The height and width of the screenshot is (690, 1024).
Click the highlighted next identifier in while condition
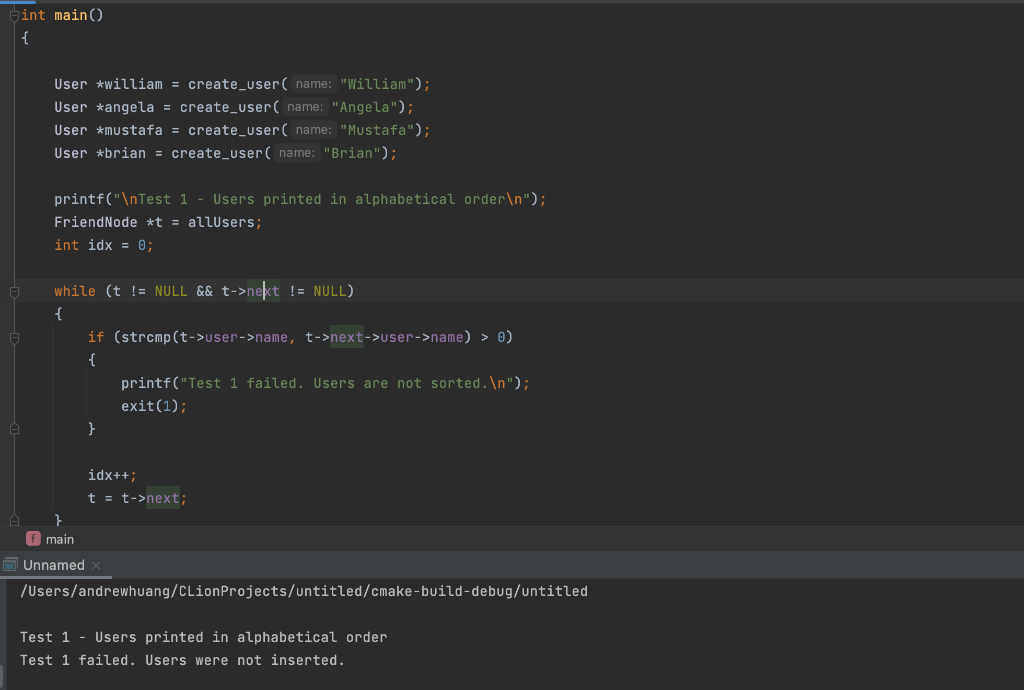click(264, 291)
